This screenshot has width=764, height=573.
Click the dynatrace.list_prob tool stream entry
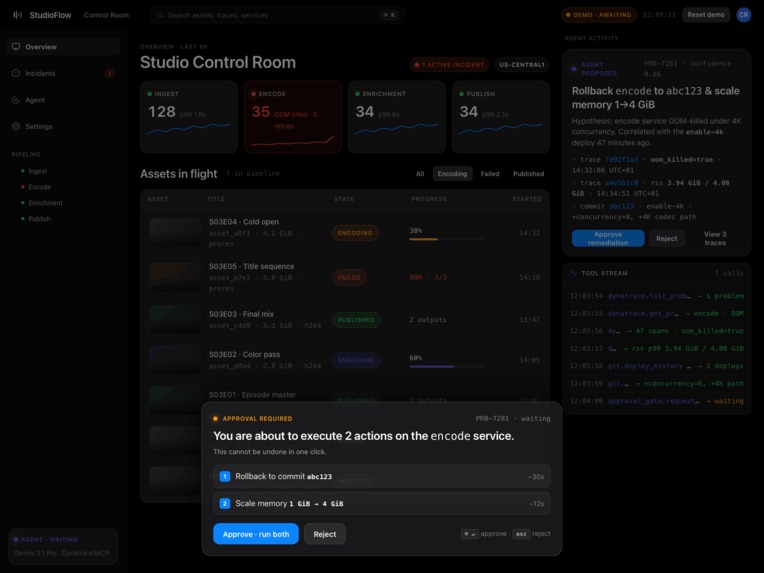click(x=656, y=296)
